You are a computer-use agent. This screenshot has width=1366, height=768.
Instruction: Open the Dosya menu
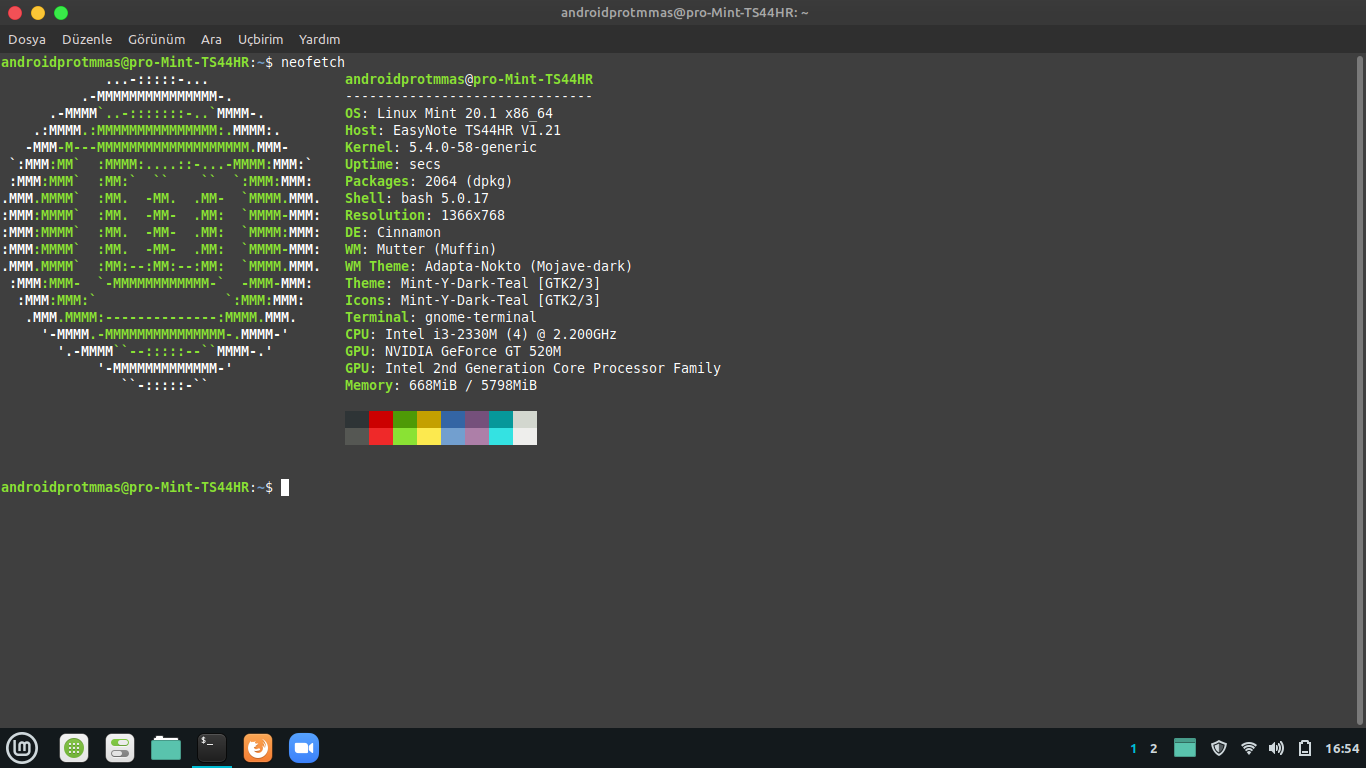pyautogui.click(x=27, y=39)
